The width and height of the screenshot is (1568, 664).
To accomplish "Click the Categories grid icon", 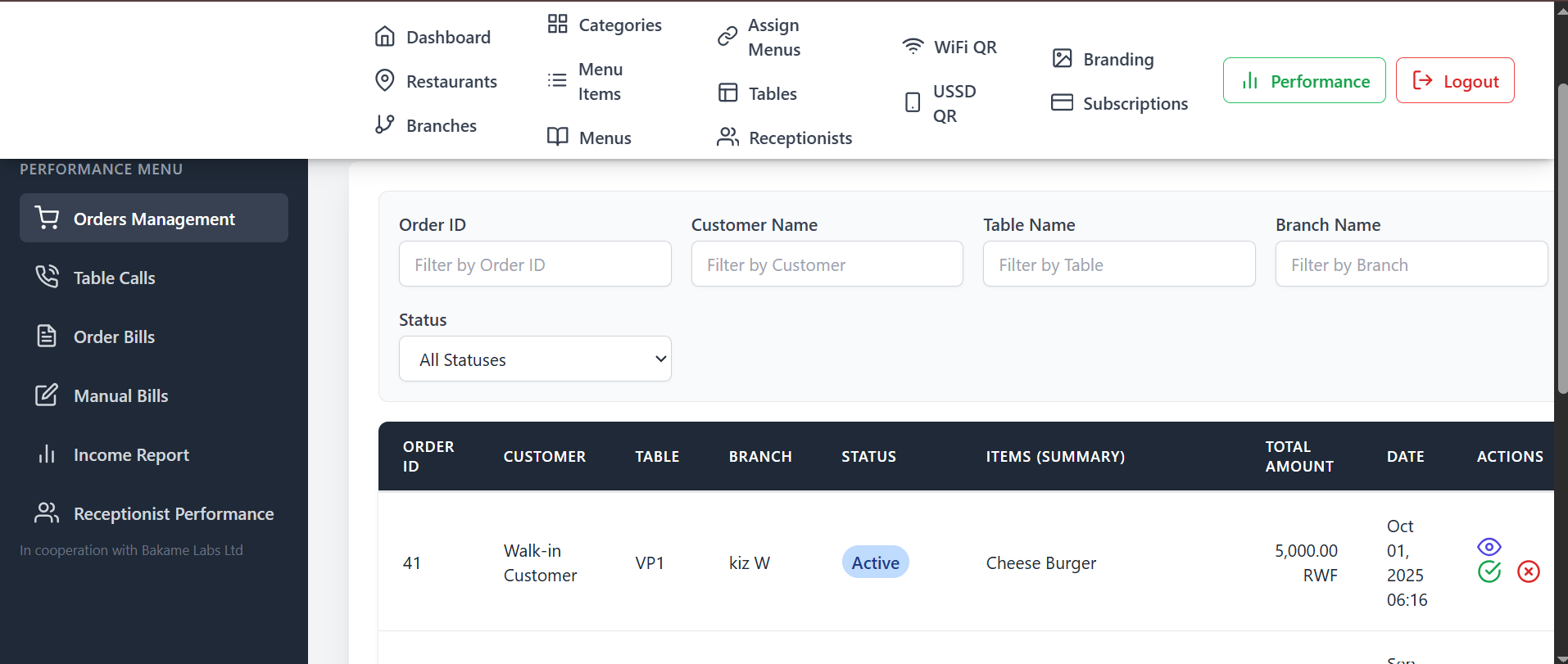I will tap(557, 25).
